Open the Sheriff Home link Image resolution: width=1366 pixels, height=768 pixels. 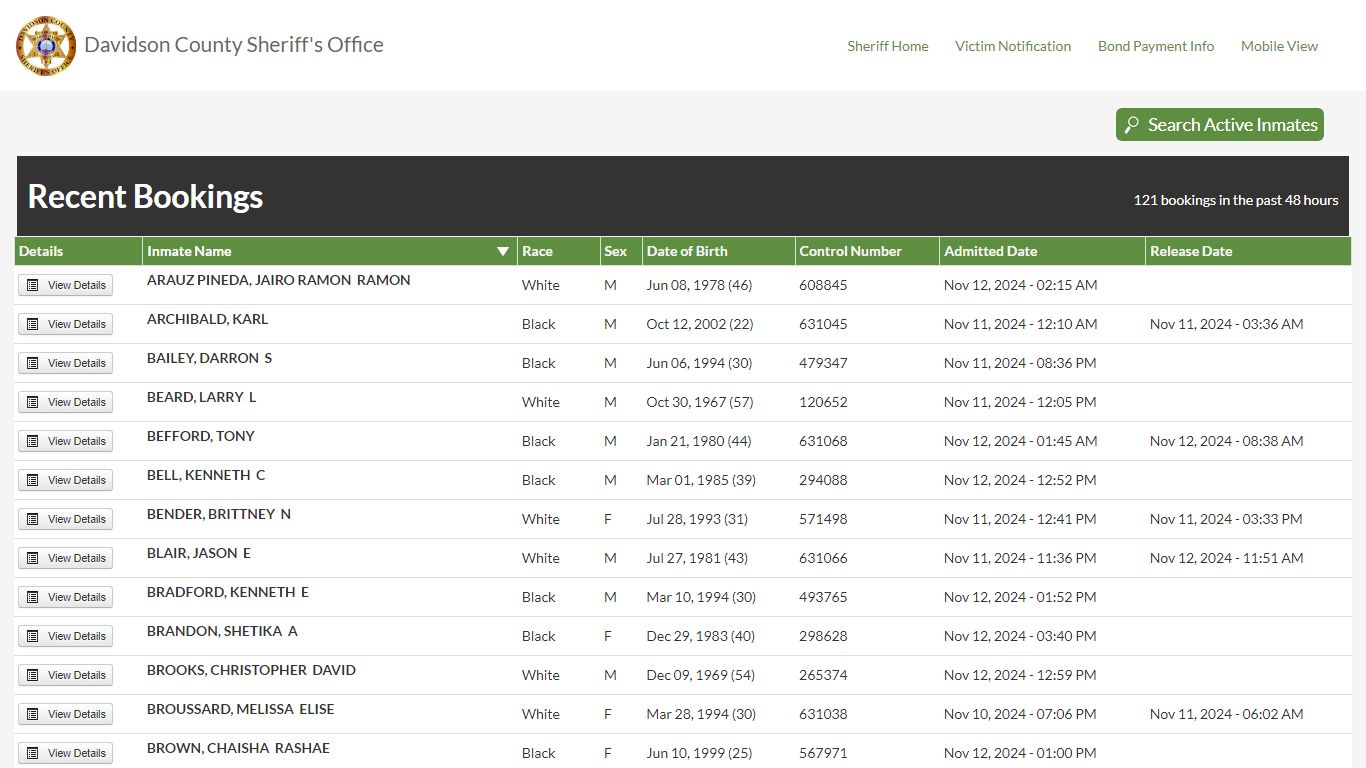click(x=888, y=46)
